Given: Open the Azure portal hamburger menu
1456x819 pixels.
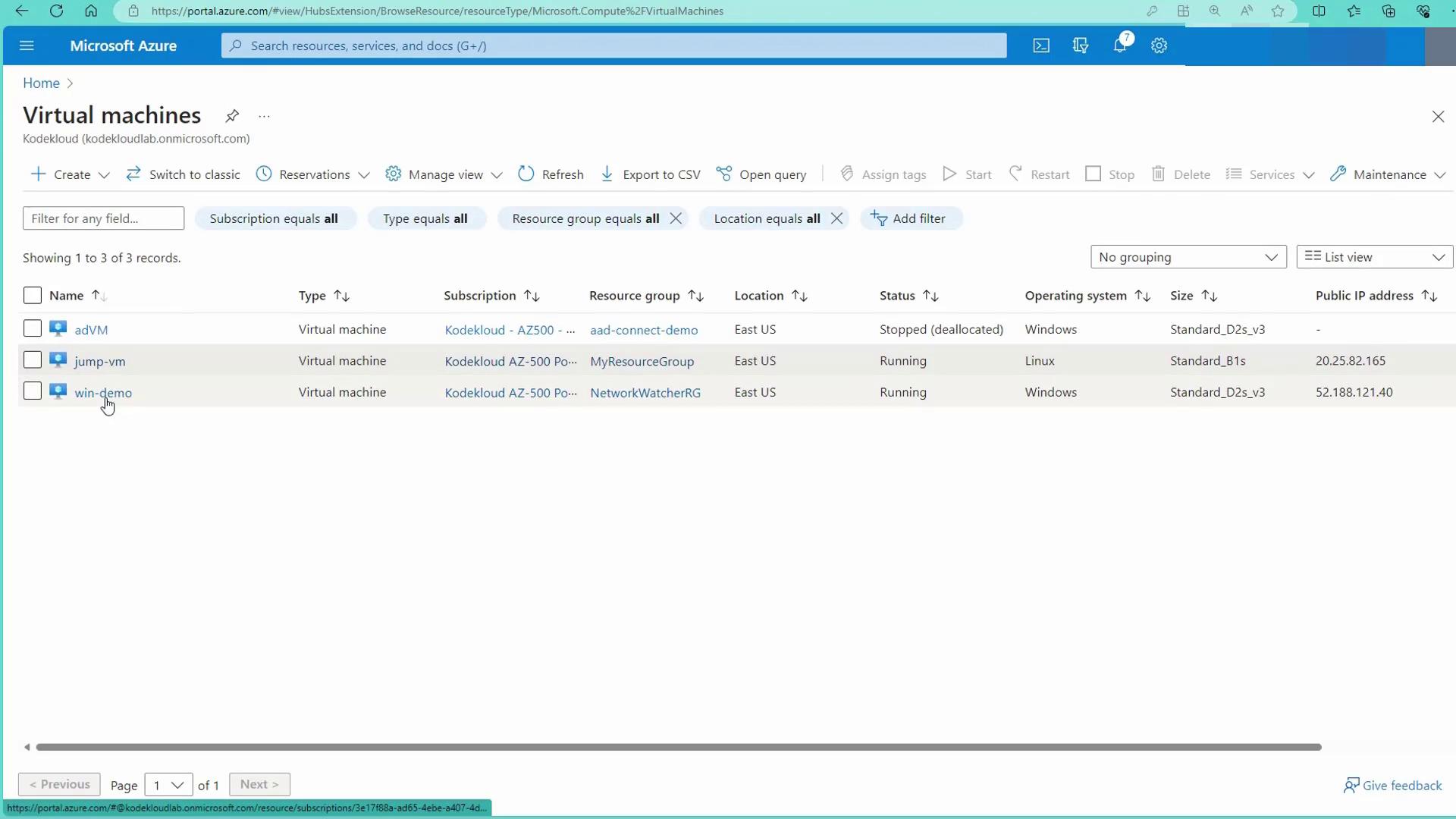Looking at the screenshot, I should pos(27,45).
